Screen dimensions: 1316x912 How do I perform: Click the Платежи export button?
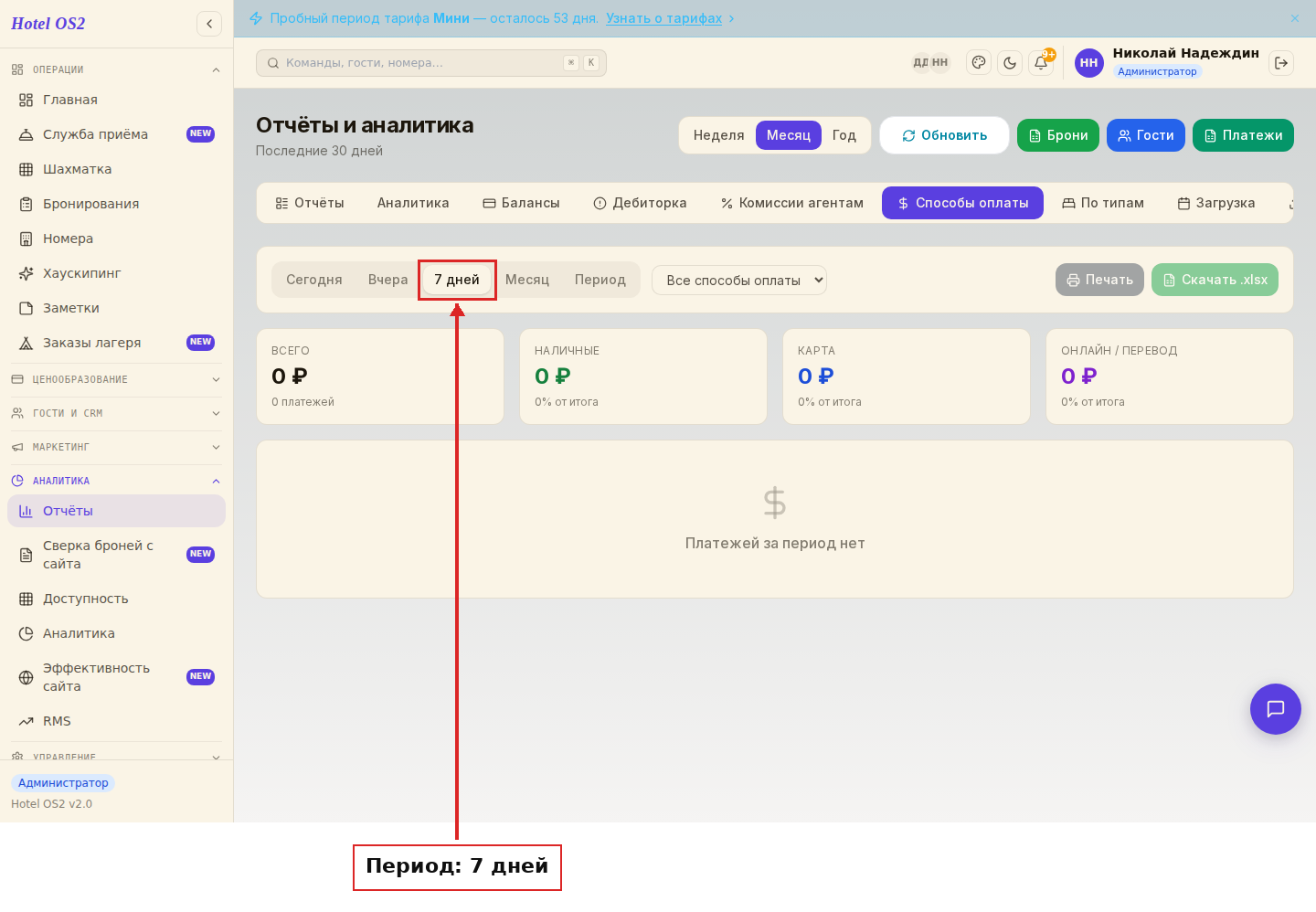point(1243,135)
